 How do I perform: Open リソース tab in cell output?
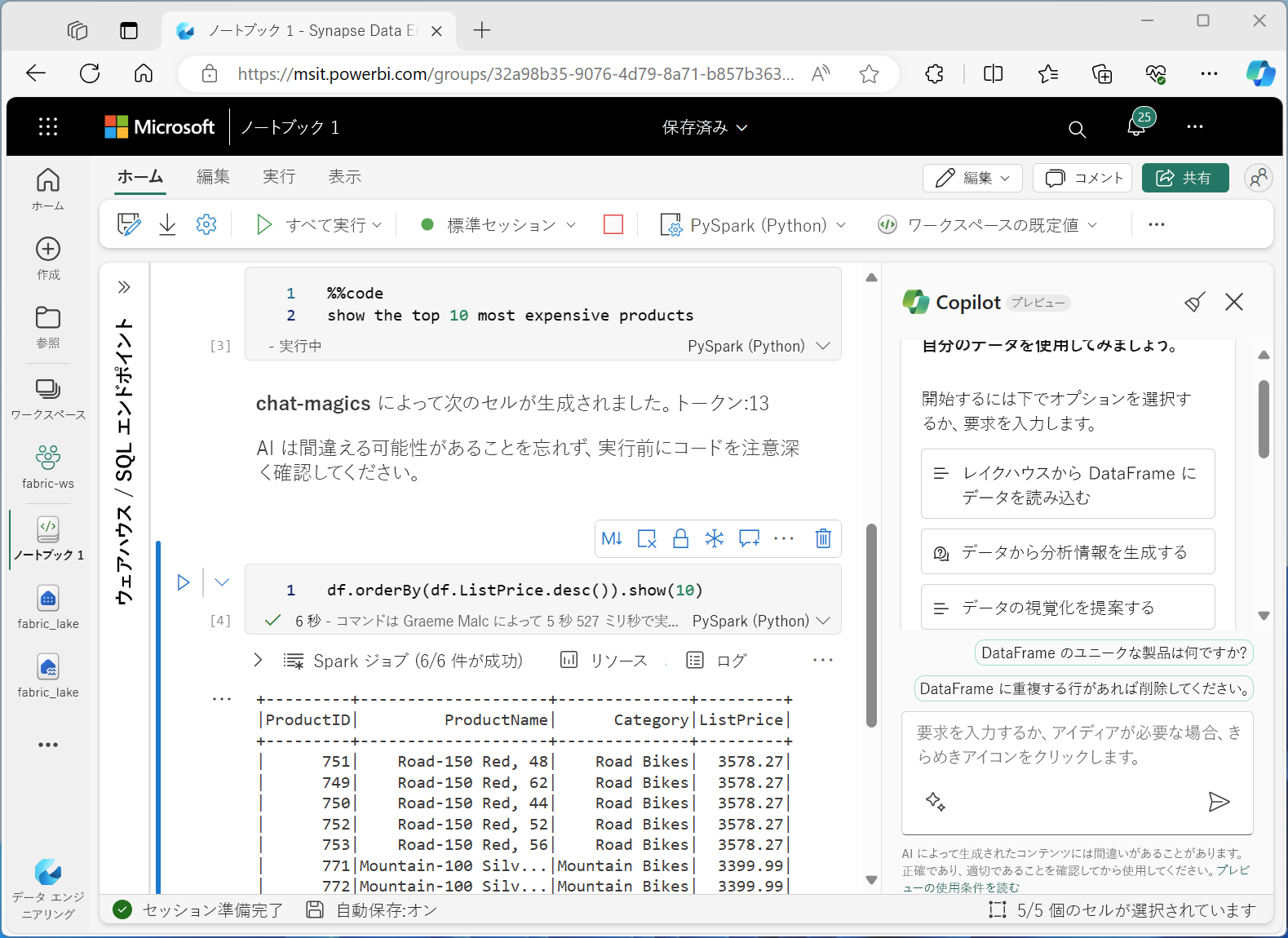(x=604, y=660)
